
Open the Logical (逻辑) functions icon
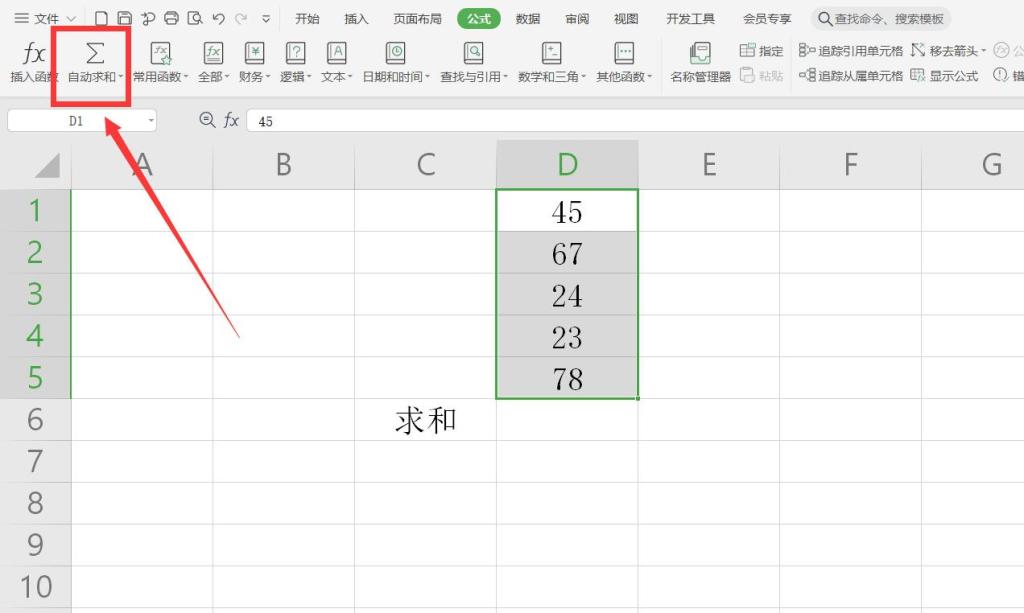[295, 53]
